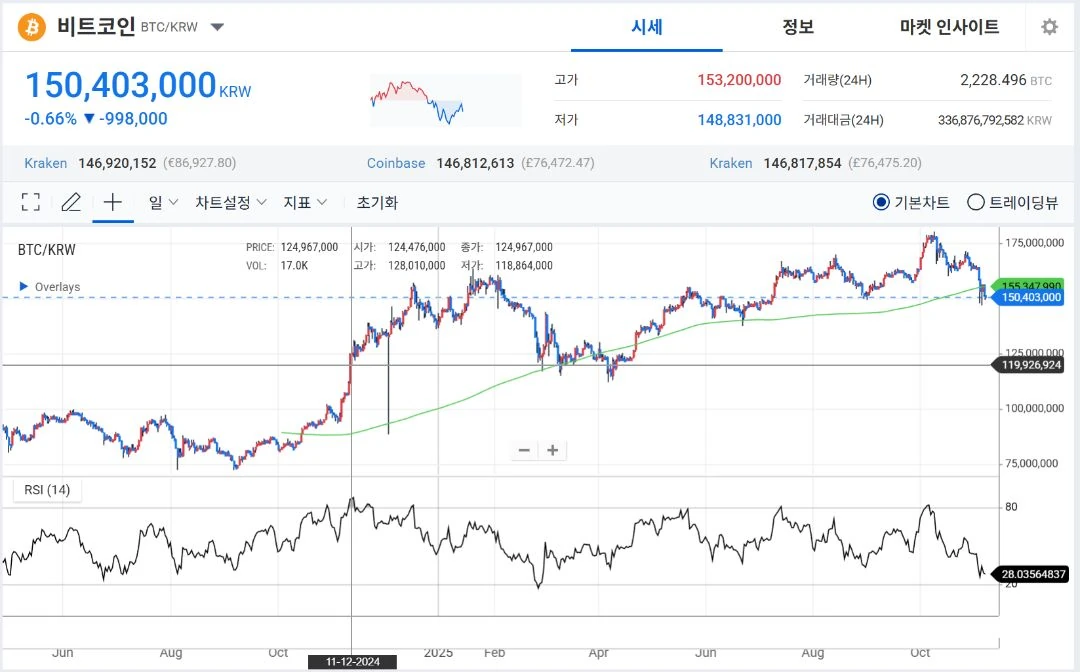The image size is (1080, 672).
Task: Click the Feb time axis label
Action: tap(495, 652)
